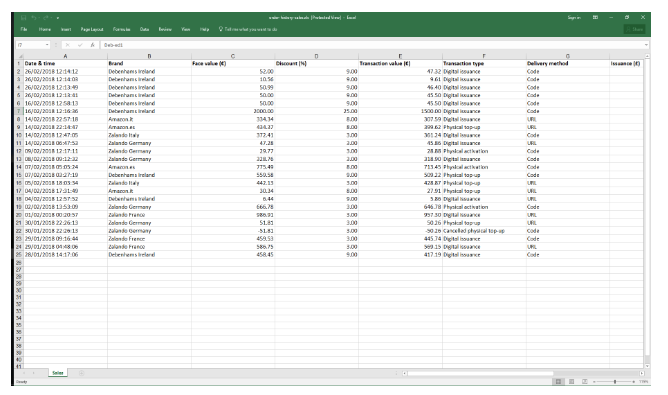
Task: Click the New Sheet plus icon
Action: click(x=81, y=373)
